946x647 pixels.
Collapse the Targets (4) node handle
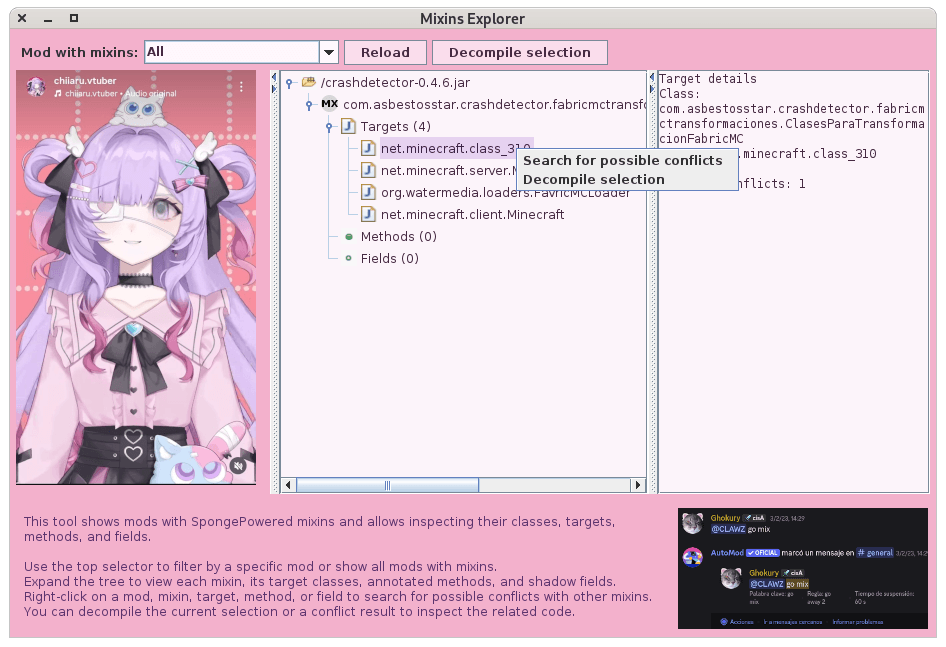tap(329, 127)
